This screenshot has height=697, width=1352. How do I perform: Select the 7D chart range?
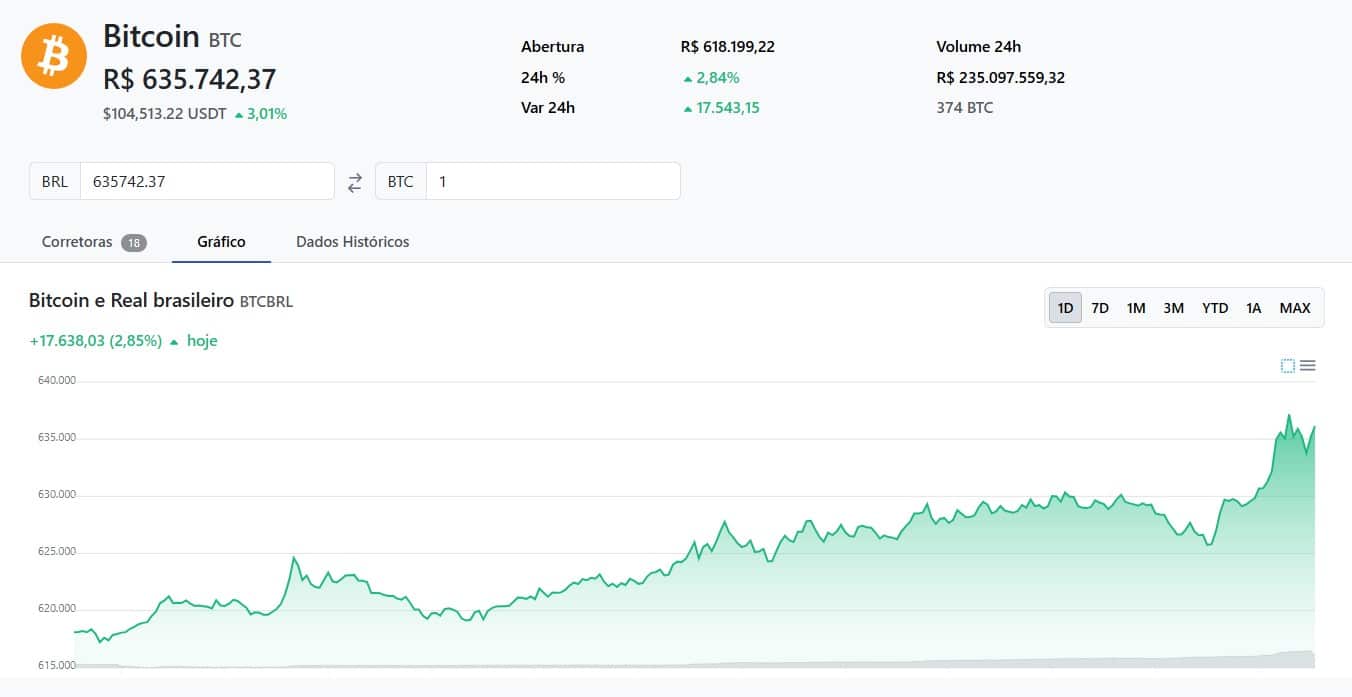(x=1100, y=308)
